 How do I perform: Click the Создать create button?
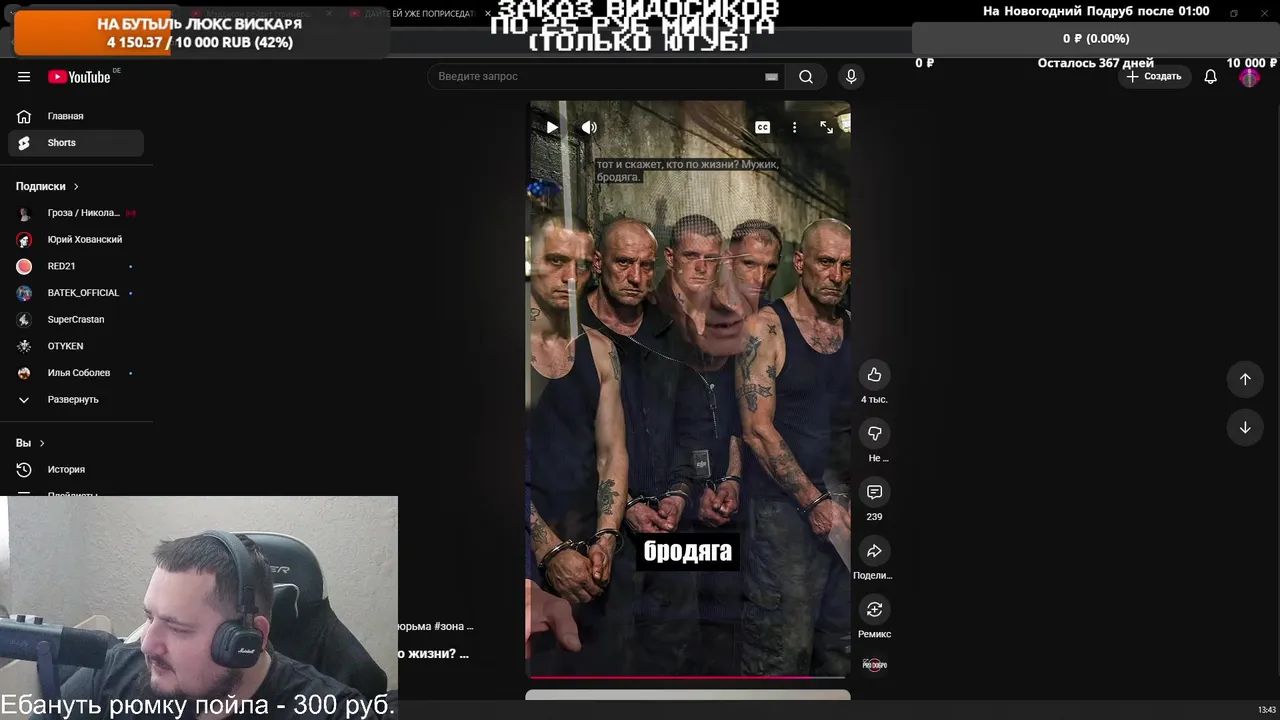pyautogui.click(x=1153, y=77)
